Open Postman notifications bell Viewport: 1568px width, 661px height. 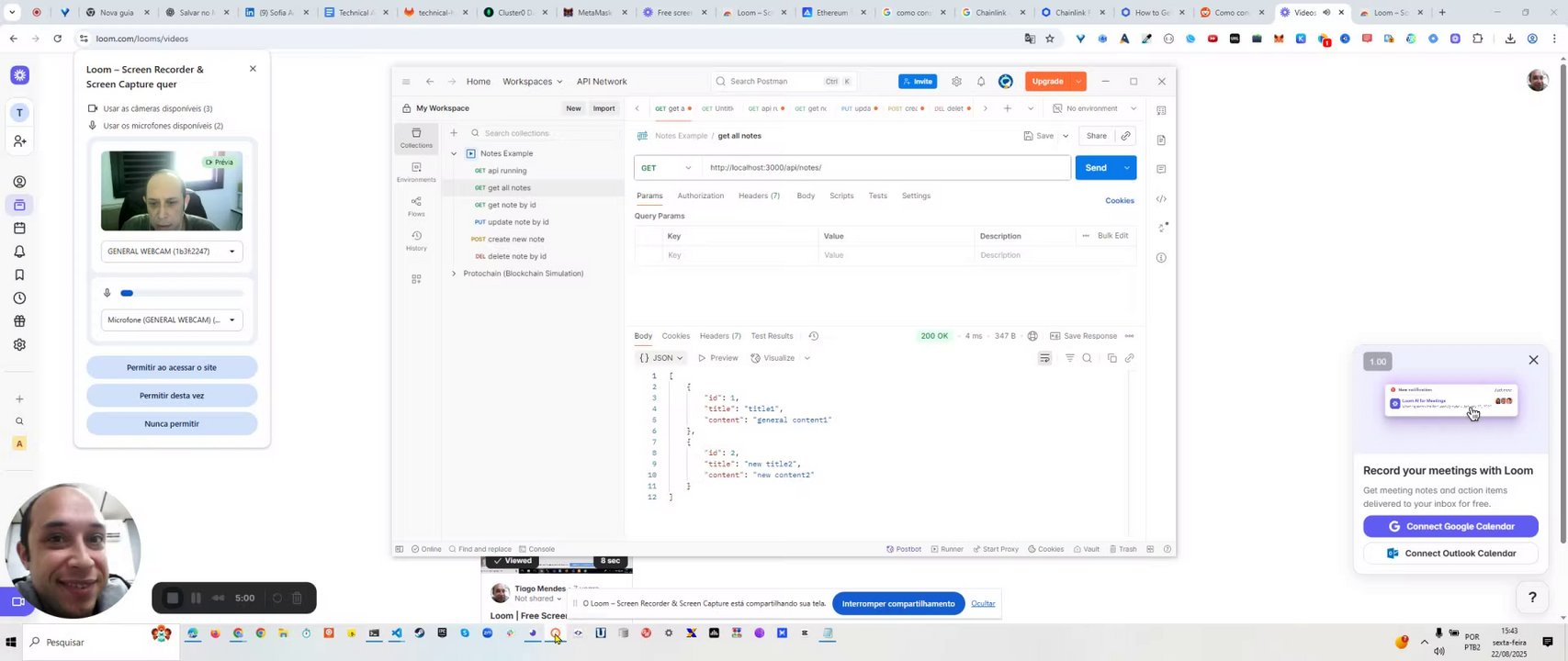tap(981, 82)
